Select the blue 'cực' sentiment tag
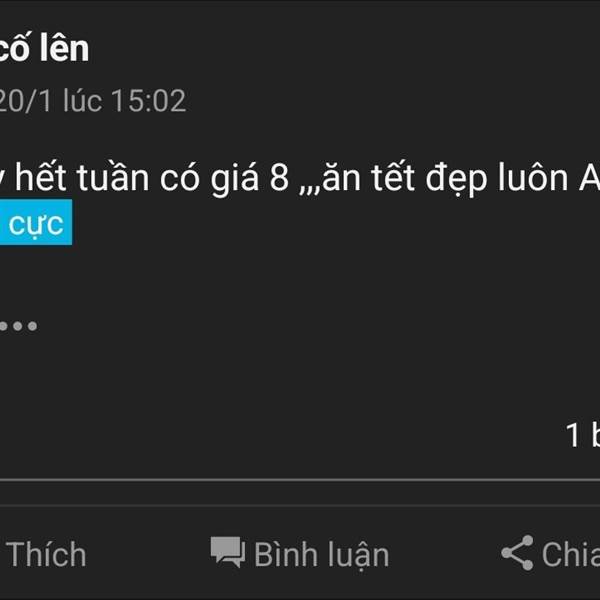 [x=36, y=222]
